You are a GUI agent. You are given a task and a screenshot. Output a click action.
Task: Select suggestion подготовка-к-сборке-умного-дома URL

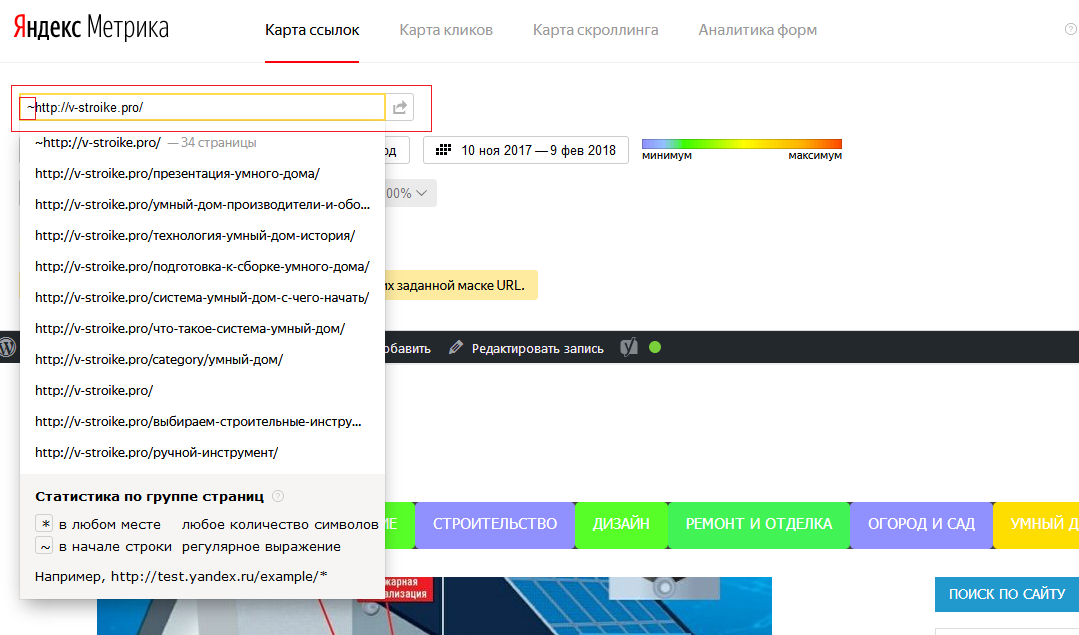202,266
